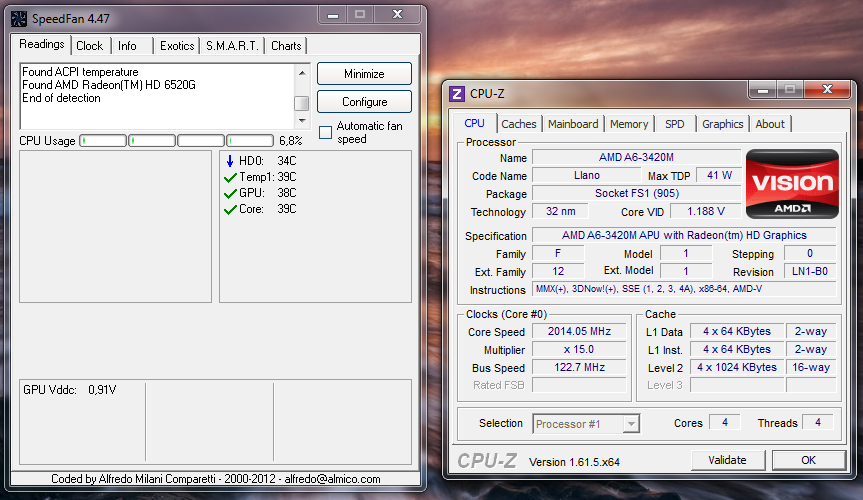Viewport: 863px width, 500px height.
Task: Click the first CPU Usage bar
Action: click(x=103, y=141)
